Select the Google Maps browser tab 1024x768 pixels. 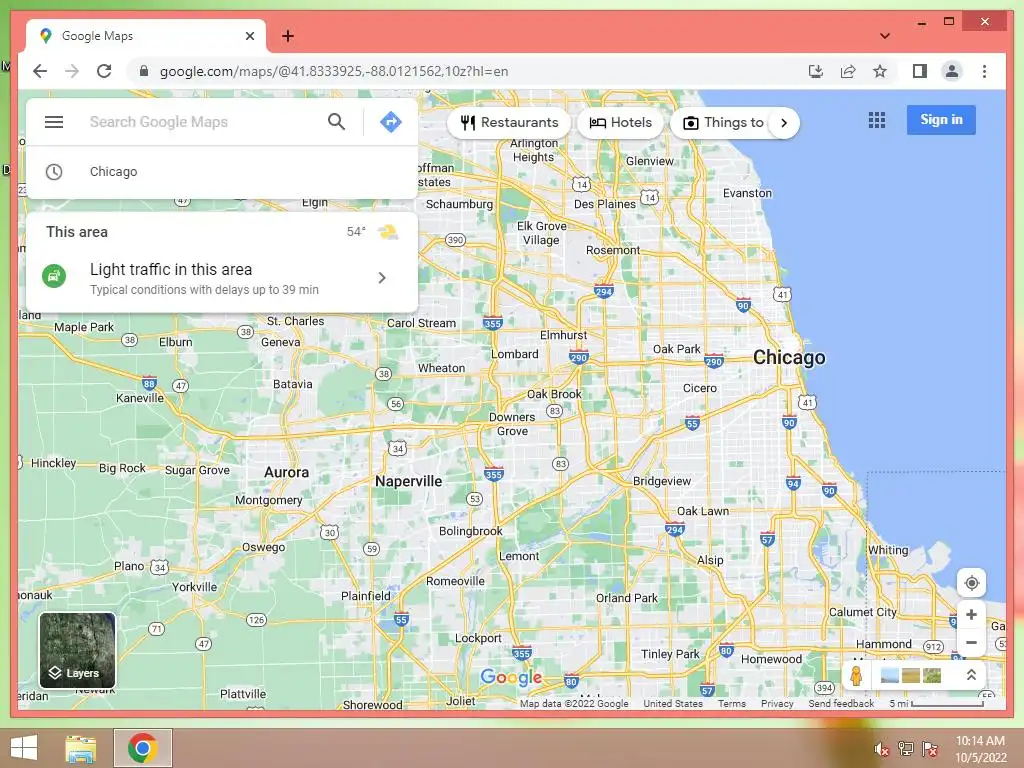pos(146,36)
